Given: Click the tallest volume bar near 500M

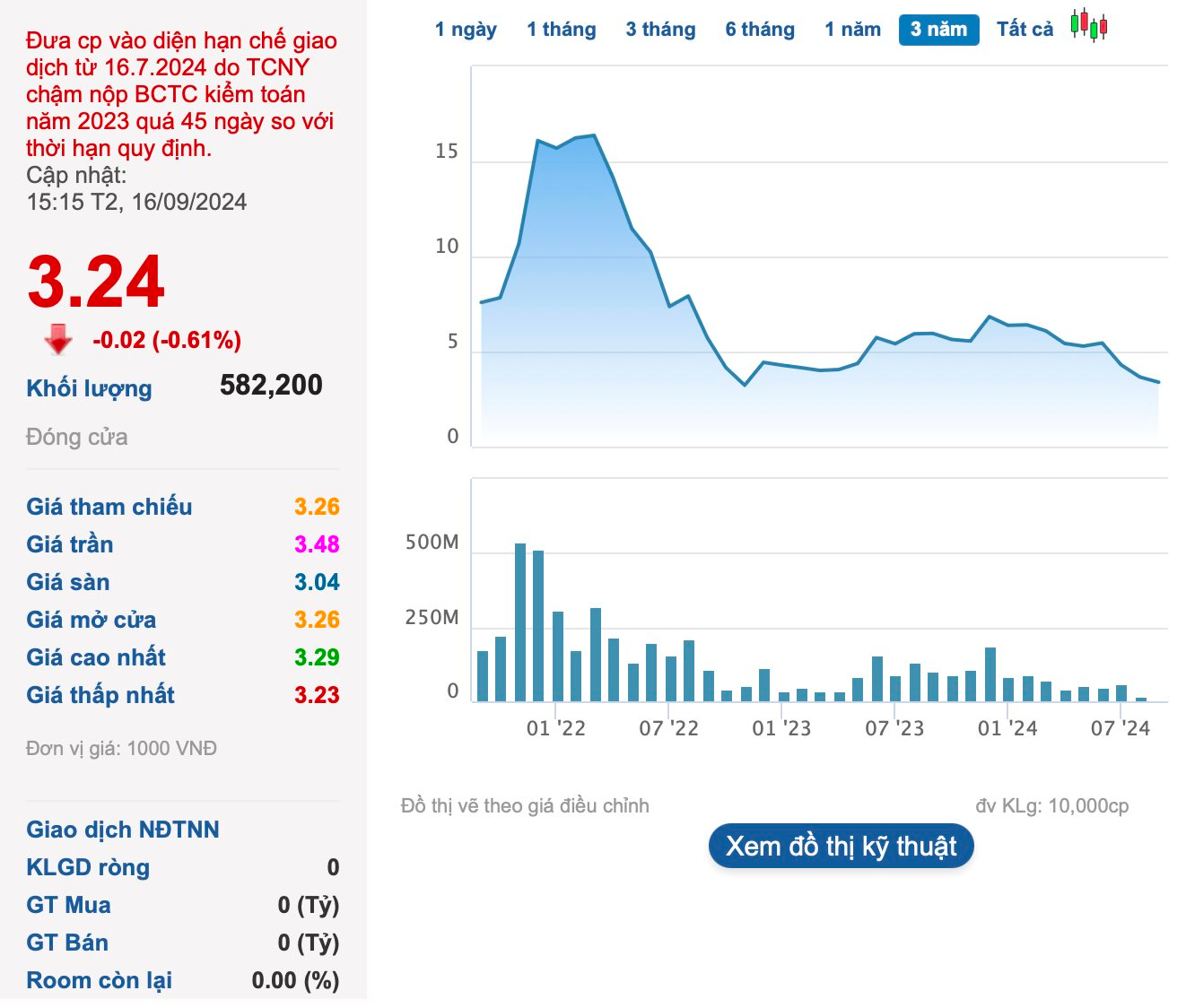Looking at the screenshot, I should (520, 621).
